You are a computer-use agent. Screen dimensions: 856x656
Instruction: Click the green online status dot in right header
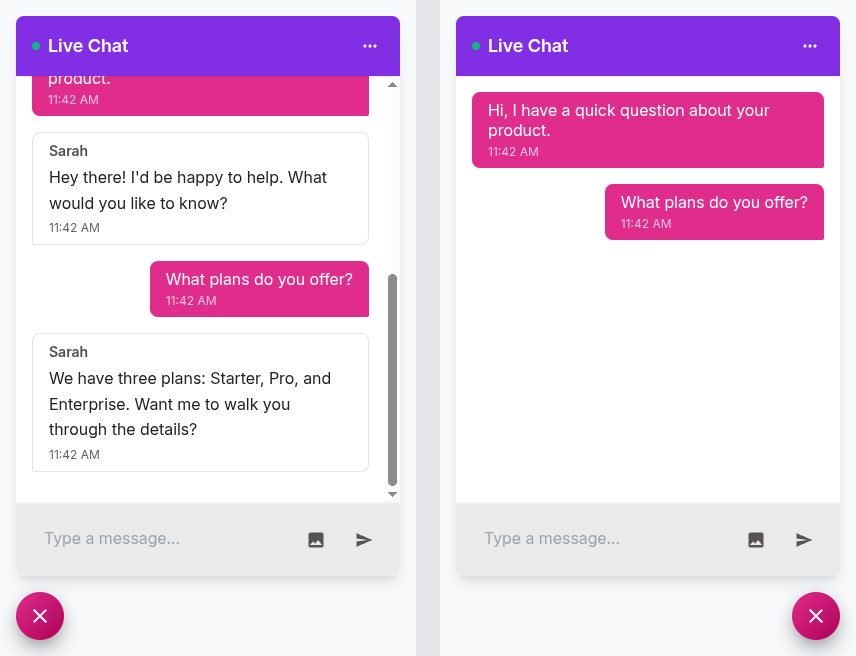coord(476,46)
